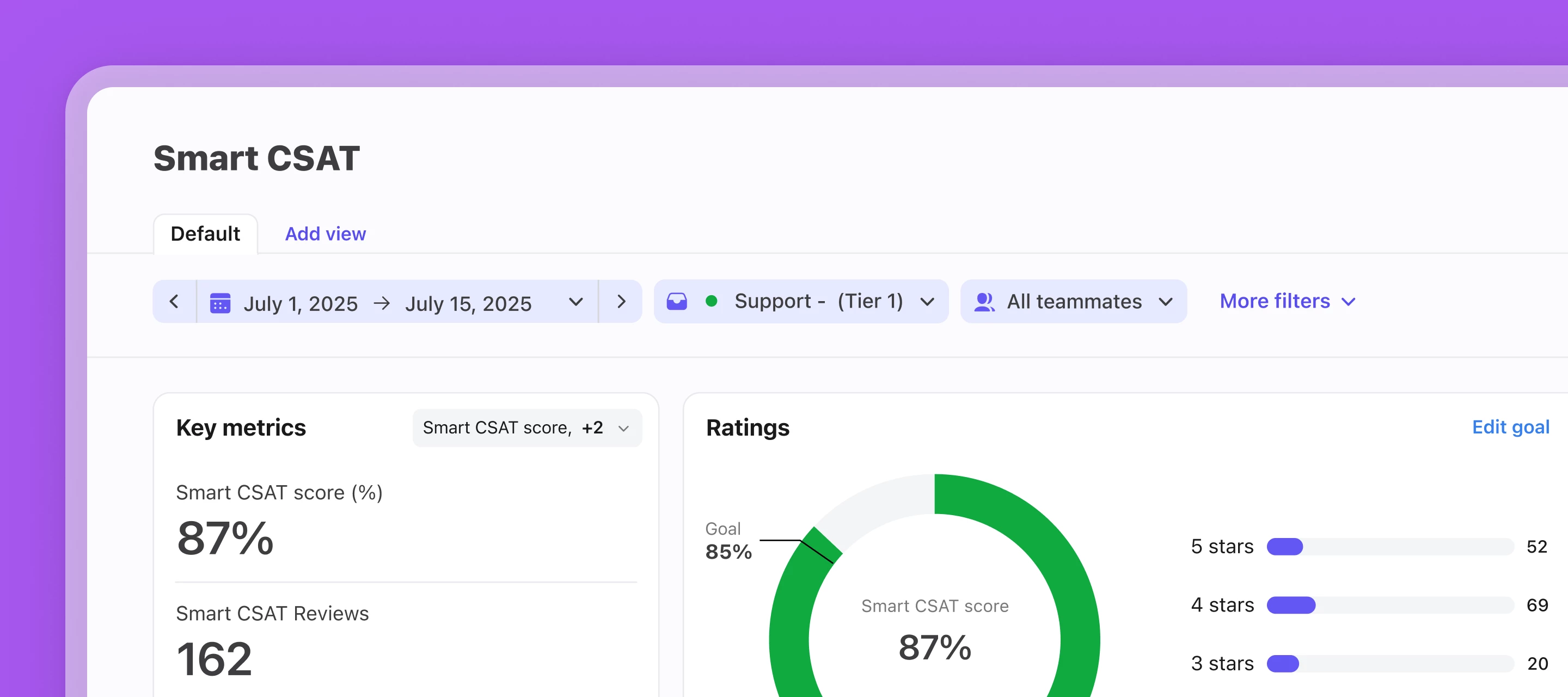
Task: Click the calendar icon in date picker
Action: [x=220, y=303]
